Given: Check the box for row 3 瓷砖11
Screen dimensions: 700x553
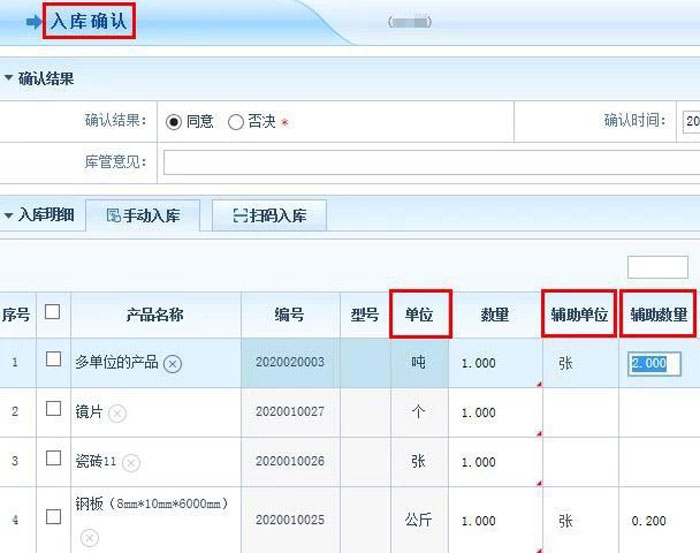Looking at the screenshot, I should [x=54, y=459].
